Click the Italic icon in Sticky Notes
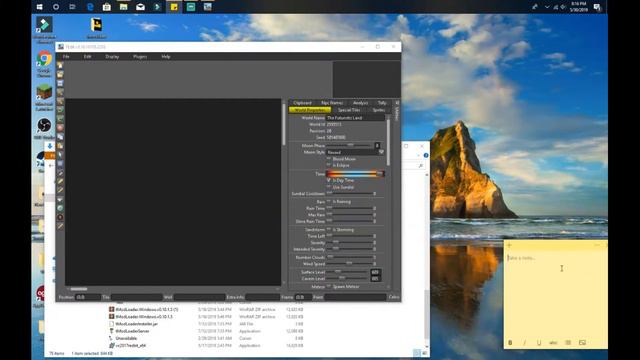 tap(524, 342)
